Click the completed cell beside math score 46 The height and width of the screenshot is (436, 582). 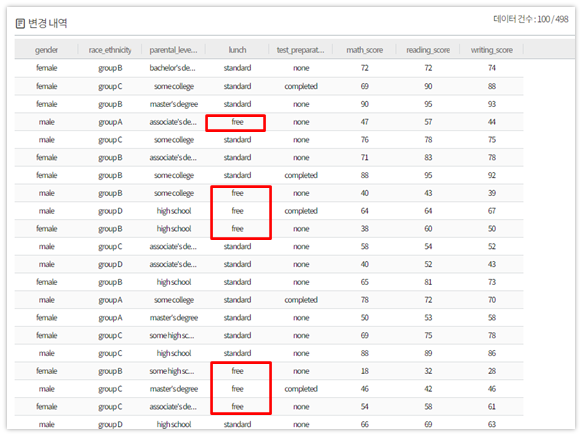301,389
